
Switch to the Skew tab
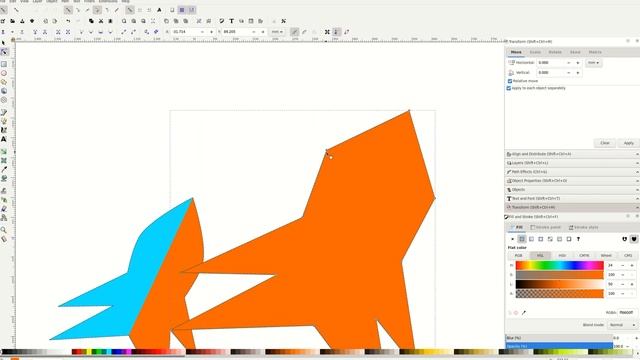pos(575,52)
